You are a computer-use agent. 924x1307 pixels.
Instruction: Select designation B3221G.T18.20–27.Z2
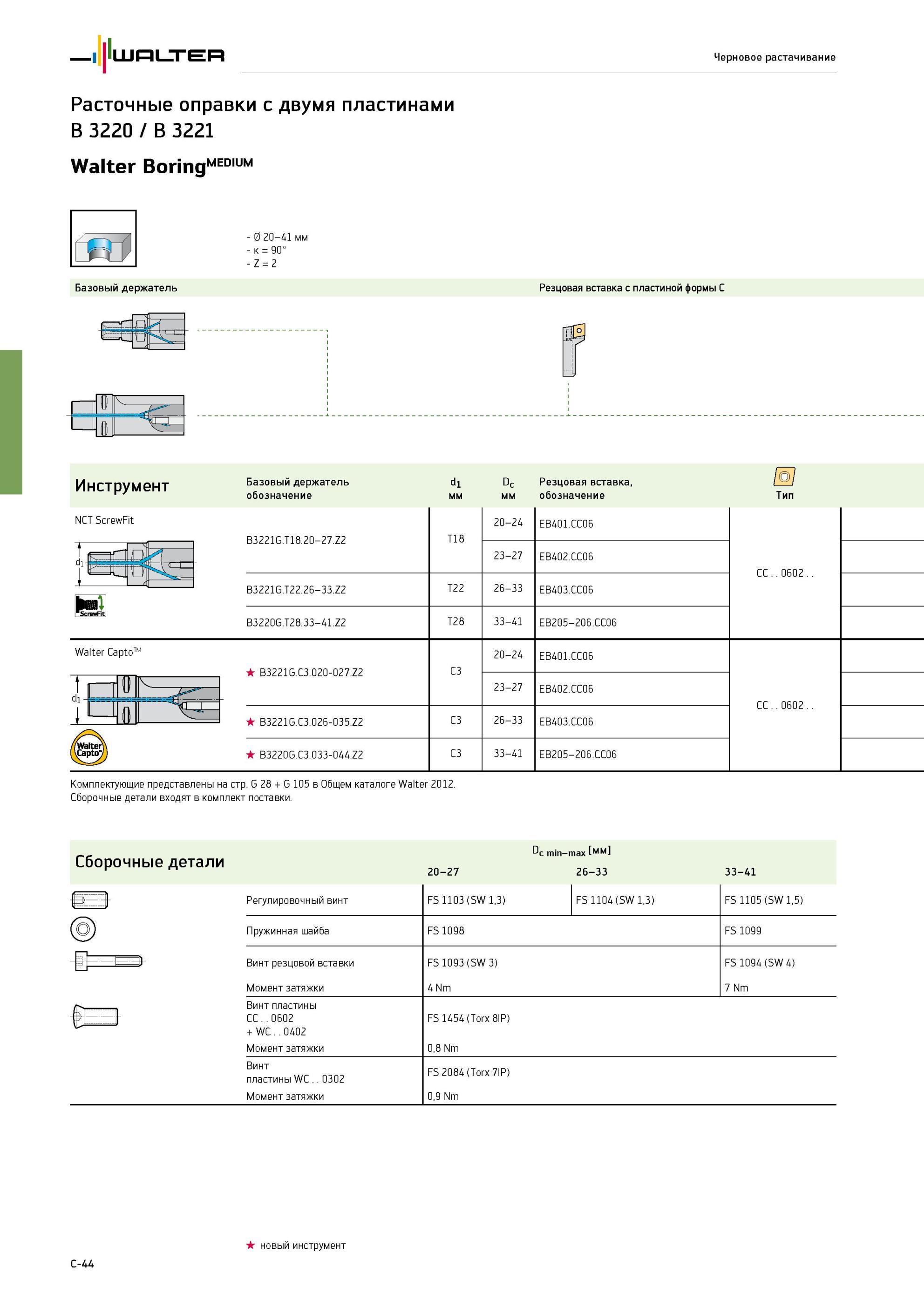296,540
